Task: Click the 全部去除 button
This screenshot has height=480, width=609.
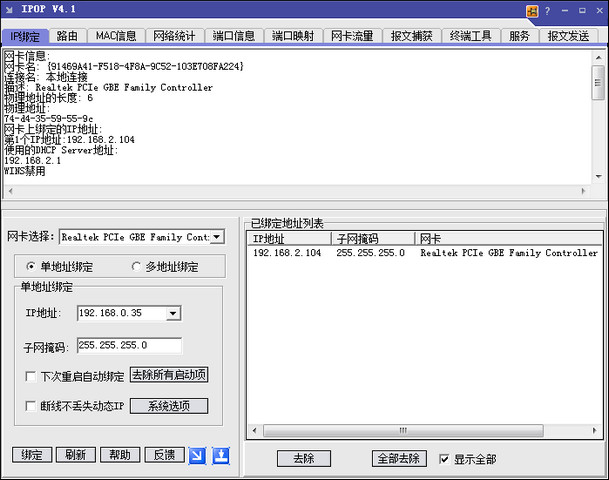Action: click(399, 459)
